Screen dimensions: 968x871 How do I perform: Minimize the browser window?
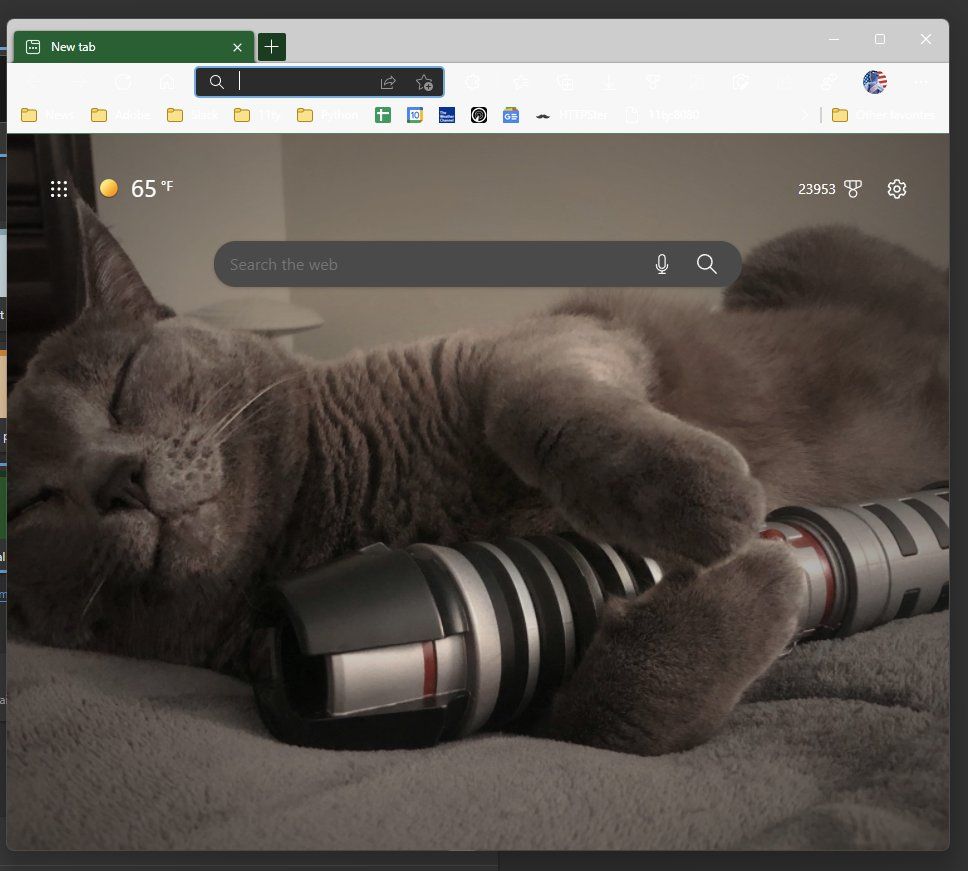pos(834,40)
